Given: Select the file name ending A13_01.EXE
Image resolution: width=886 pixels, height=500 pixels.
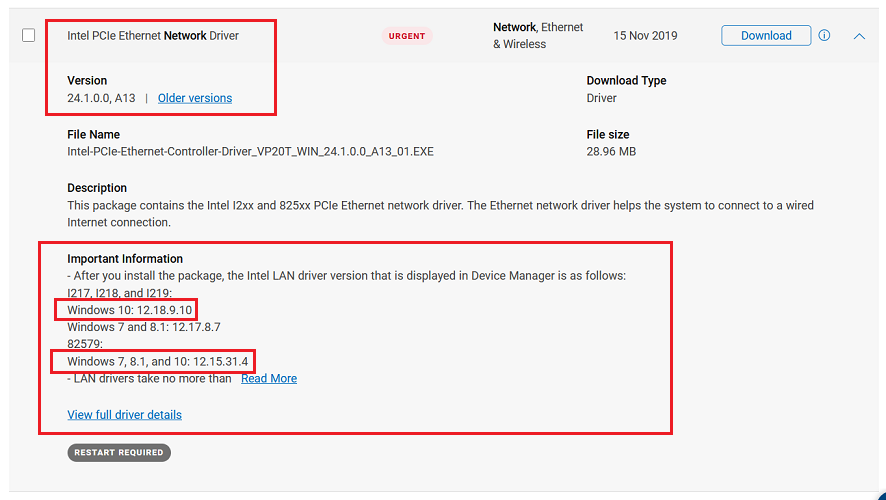Looking at the screenshot, I should click(250, 151).
